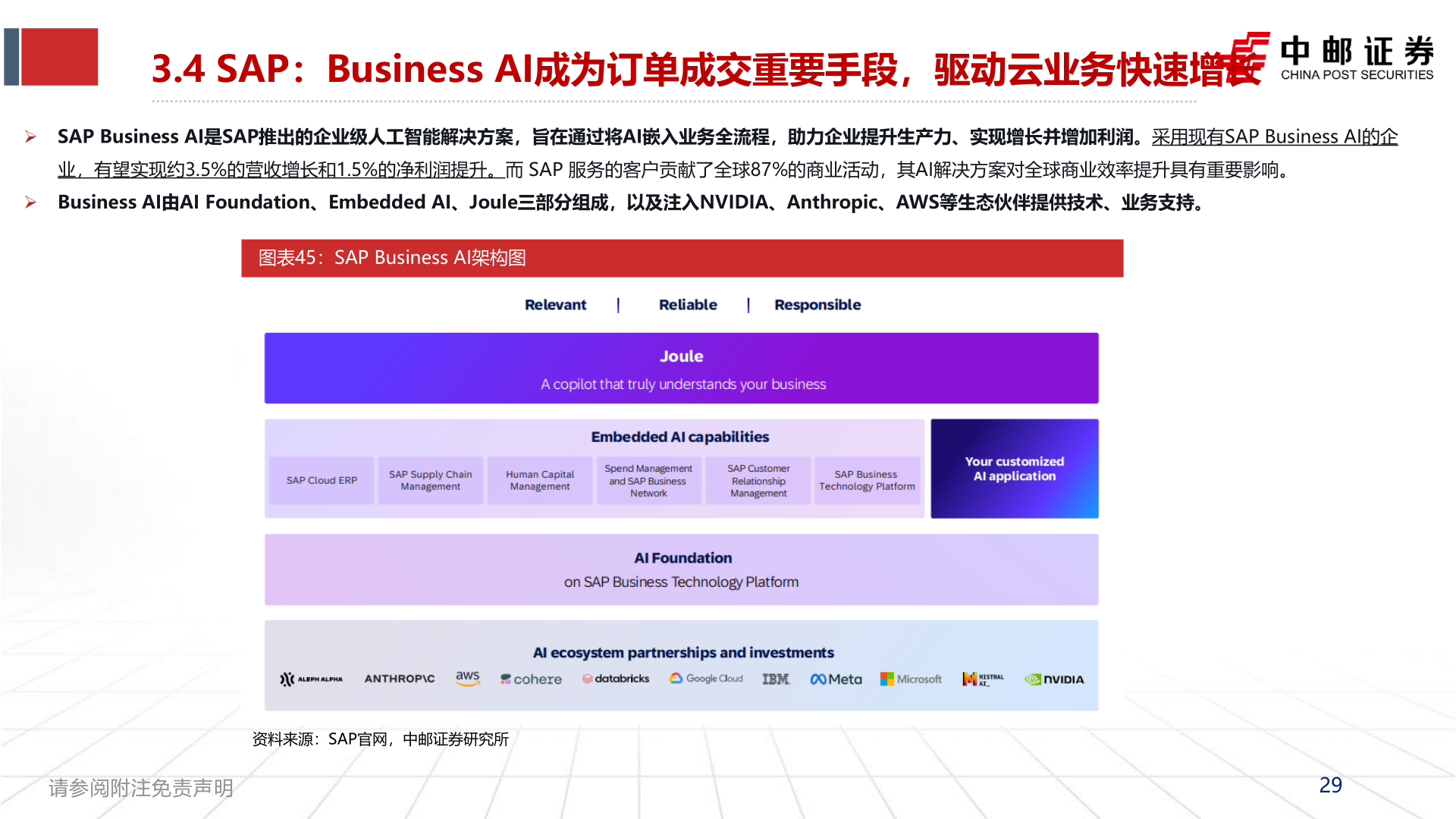Click the second bullet arrow before Business AI
The width and height of the screenshot is (1456, 819).
click(x=30, y=202)
